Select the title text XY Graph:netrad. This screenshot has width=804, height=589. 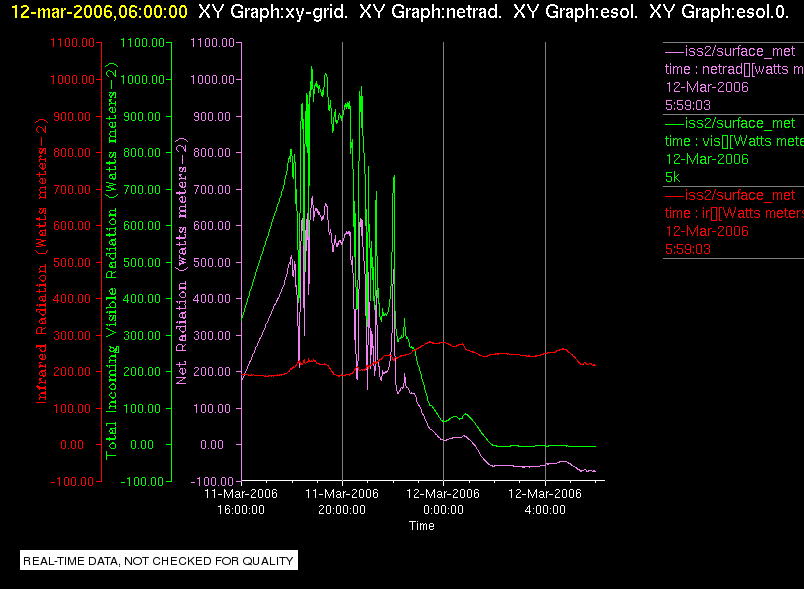click(x=431, y=12)
